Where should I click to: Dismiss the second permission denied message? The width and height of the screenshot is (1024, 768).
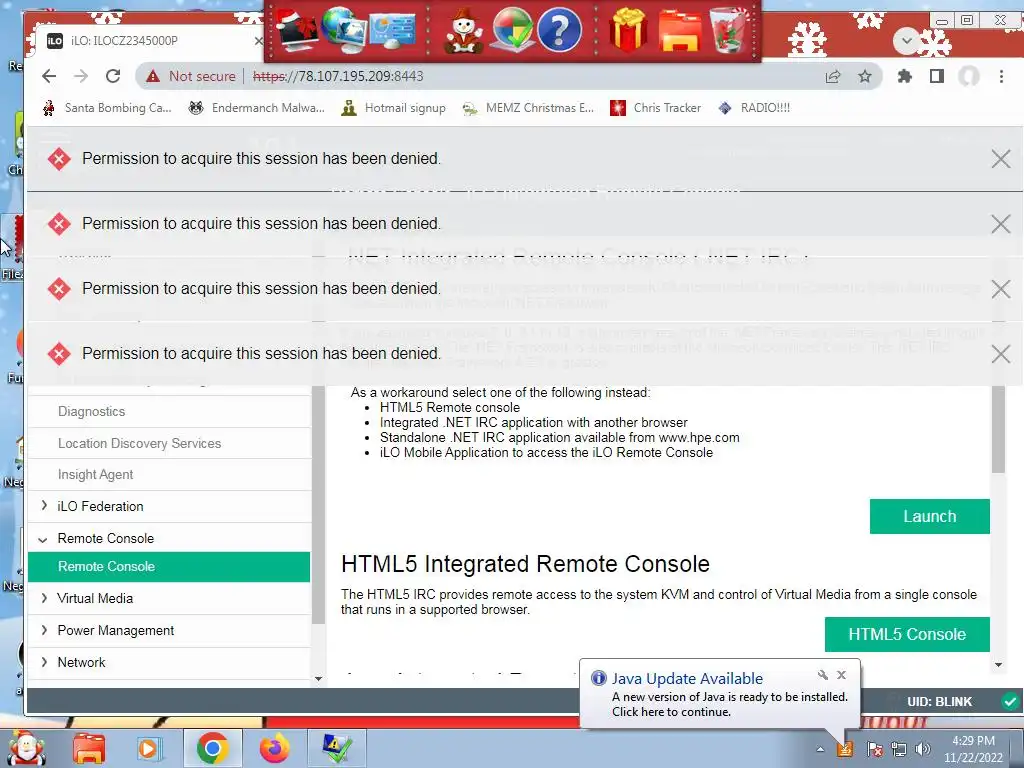coord(1000,224)
